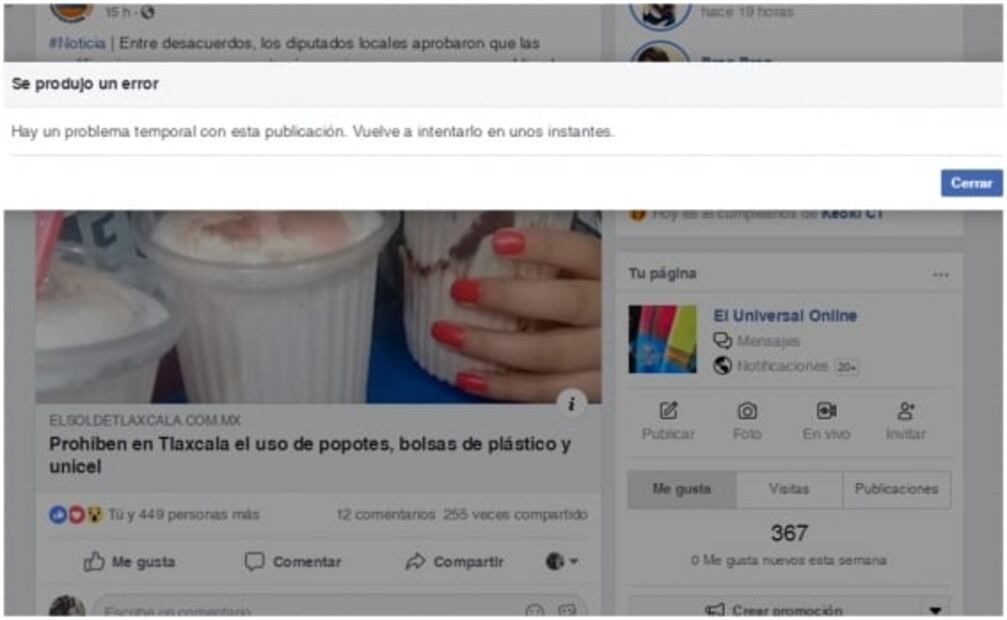The width and height of the screenshot is (1007, 620).
Task: Open the Prohíben en Tlaxcala article headline
Action: point(309,455)
